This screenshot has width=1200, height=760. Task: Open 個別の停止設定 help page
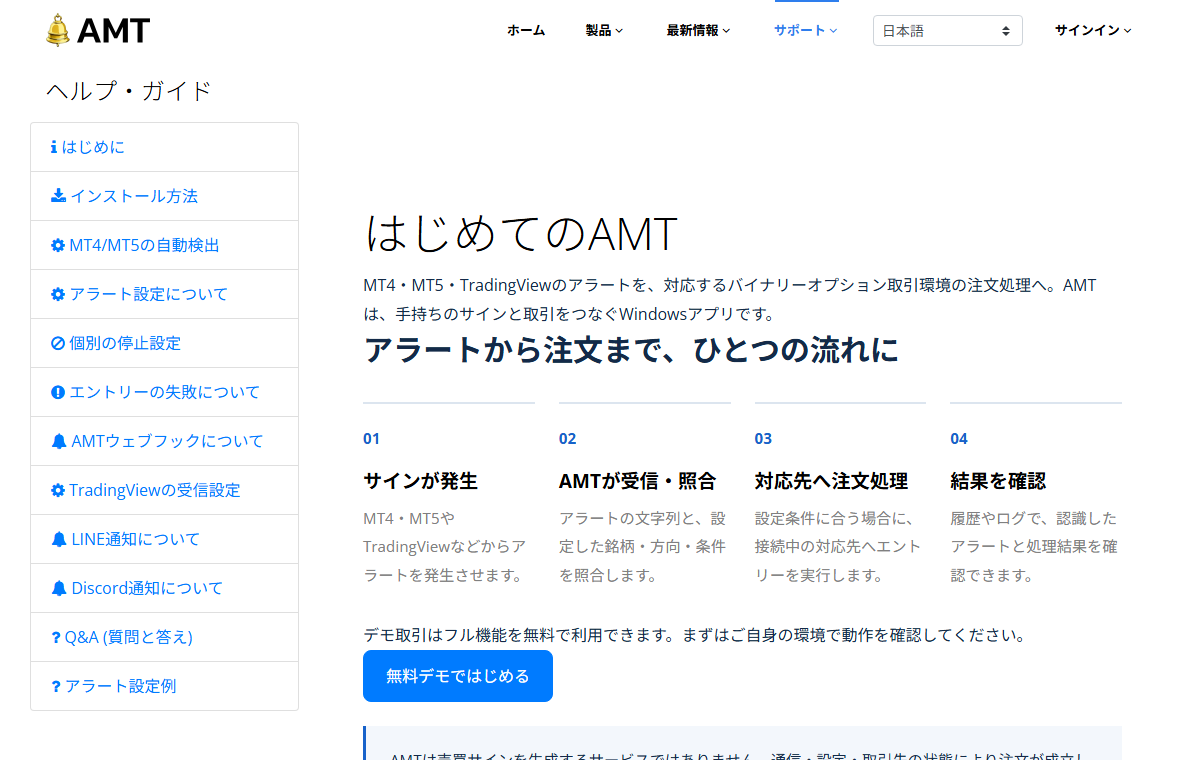click(165, 343)
